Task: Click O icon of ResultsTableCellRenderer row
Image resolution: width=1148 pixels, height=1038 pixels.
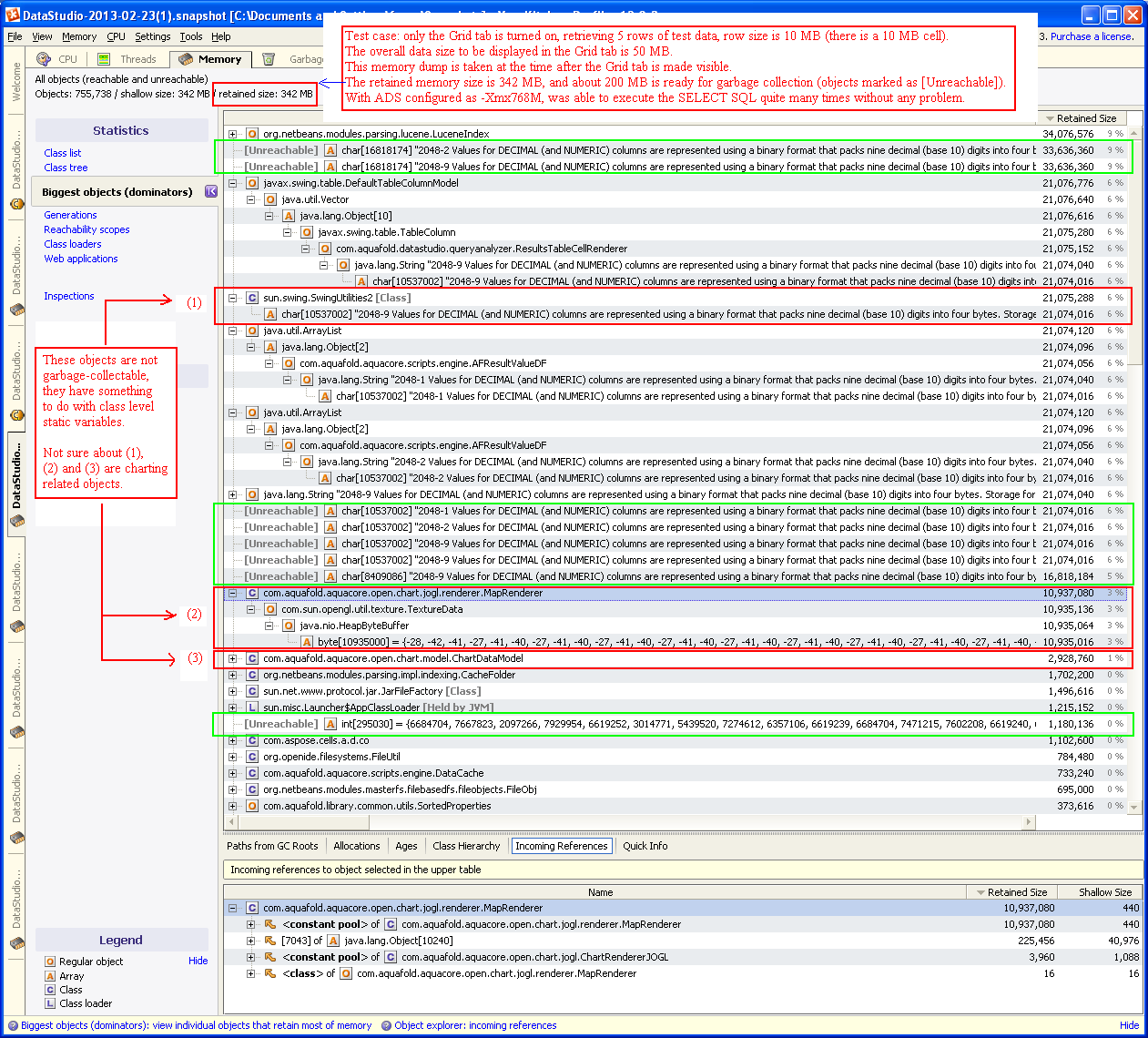Action: click(325, 249)
